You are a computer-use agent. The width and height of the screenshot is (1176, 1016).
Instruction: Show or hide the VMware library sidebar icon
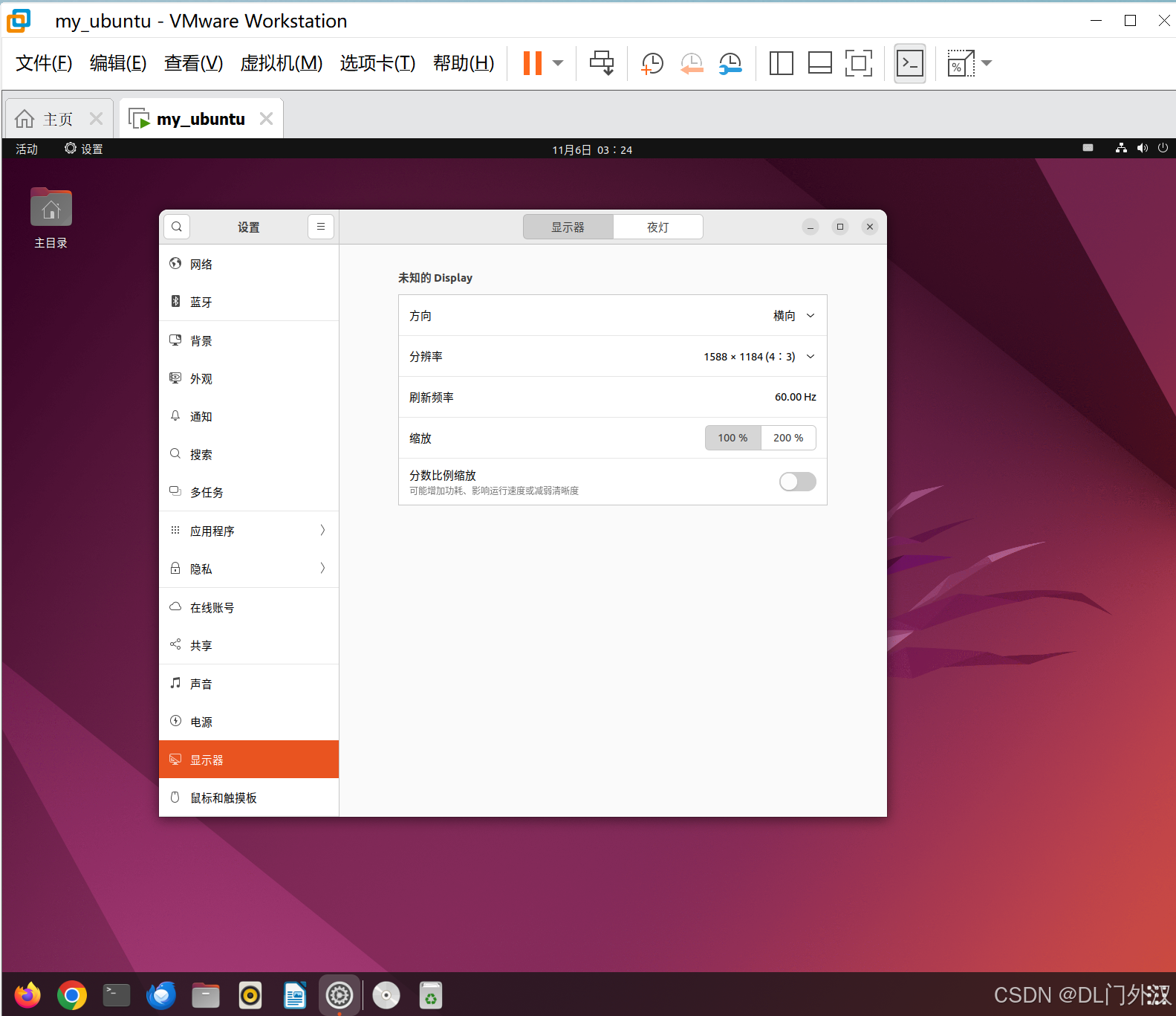coord(781,63)
